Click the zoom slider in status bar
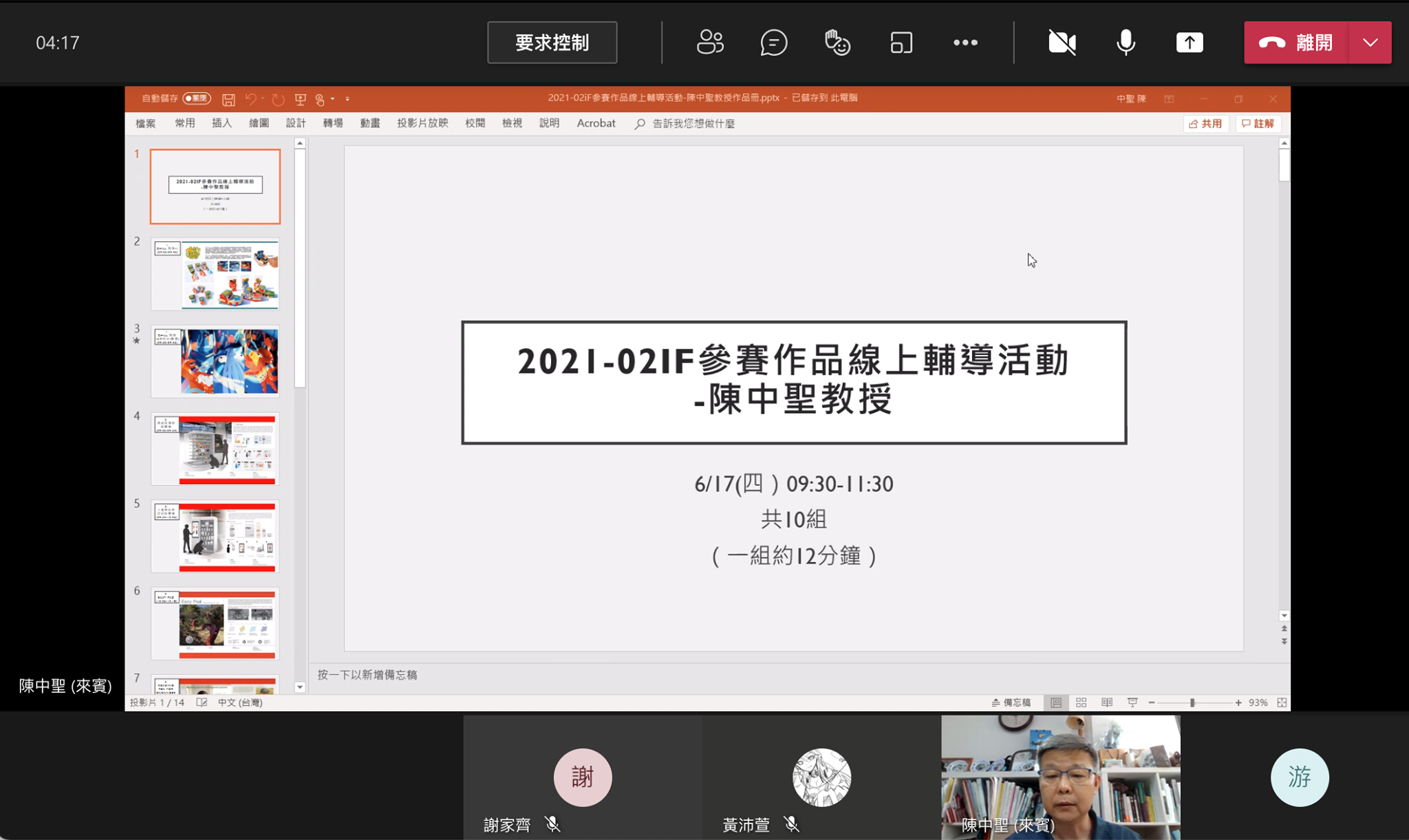Viewport: 1409px width, 840px height. 1192,702
